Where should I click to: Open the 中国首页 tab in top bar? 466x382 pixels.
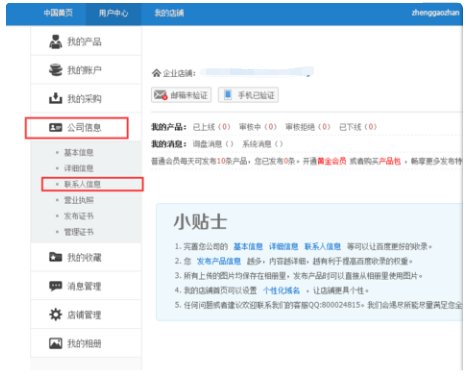point(58,13)
